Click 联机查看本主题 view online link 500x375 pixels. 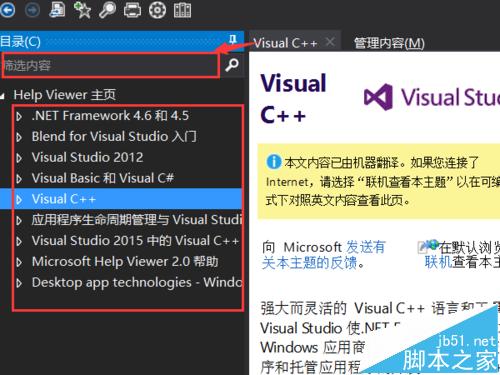click(x=462, y=262)
